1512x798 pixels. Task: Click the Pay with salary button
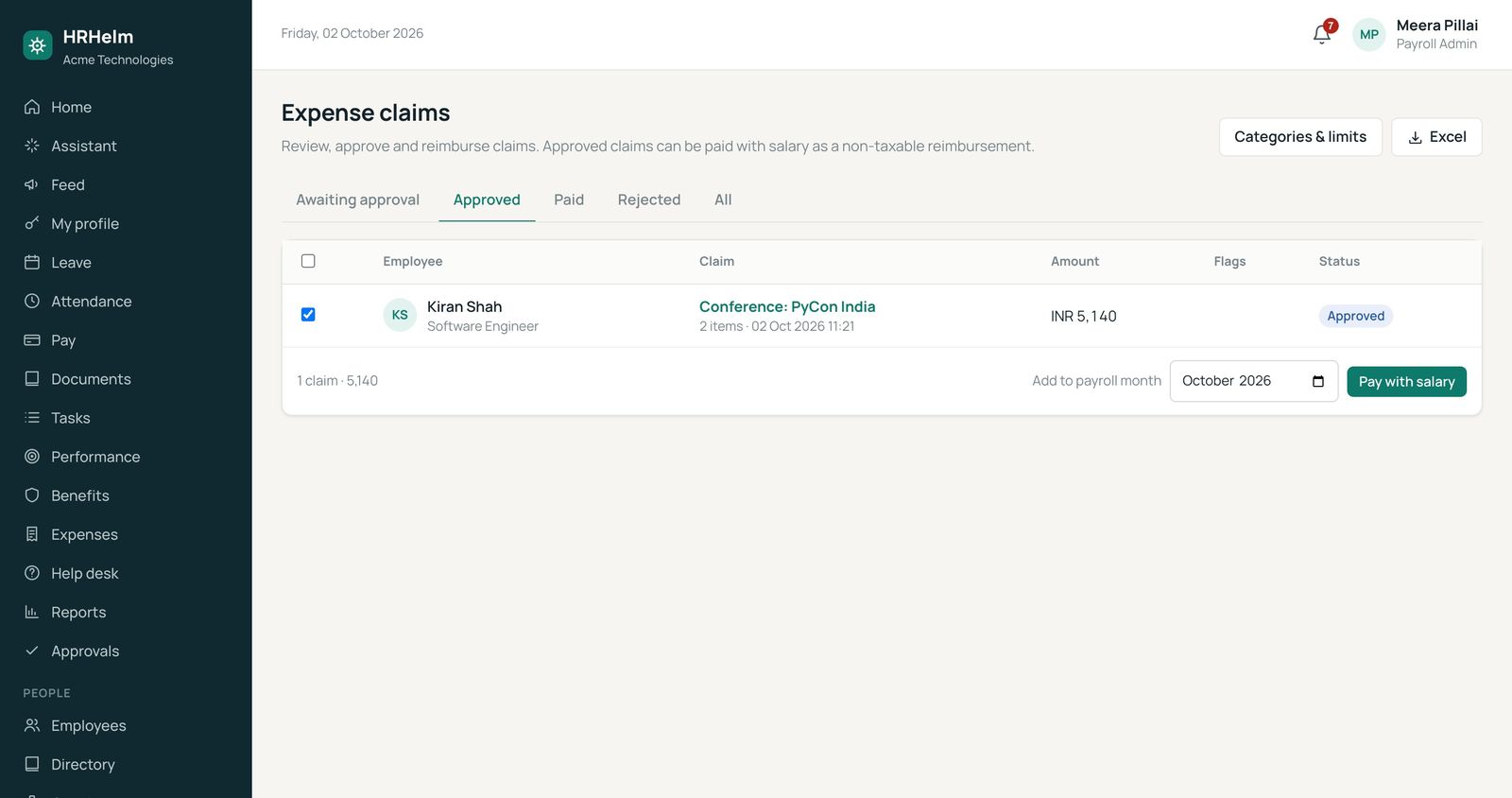tap(1406, 381)
